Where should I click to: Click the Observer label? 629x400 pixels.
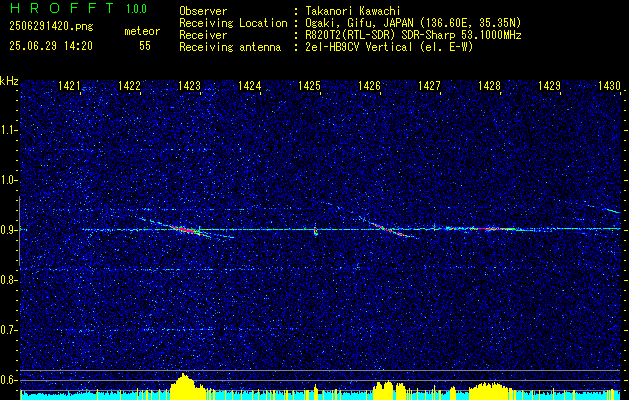[203, 11]
